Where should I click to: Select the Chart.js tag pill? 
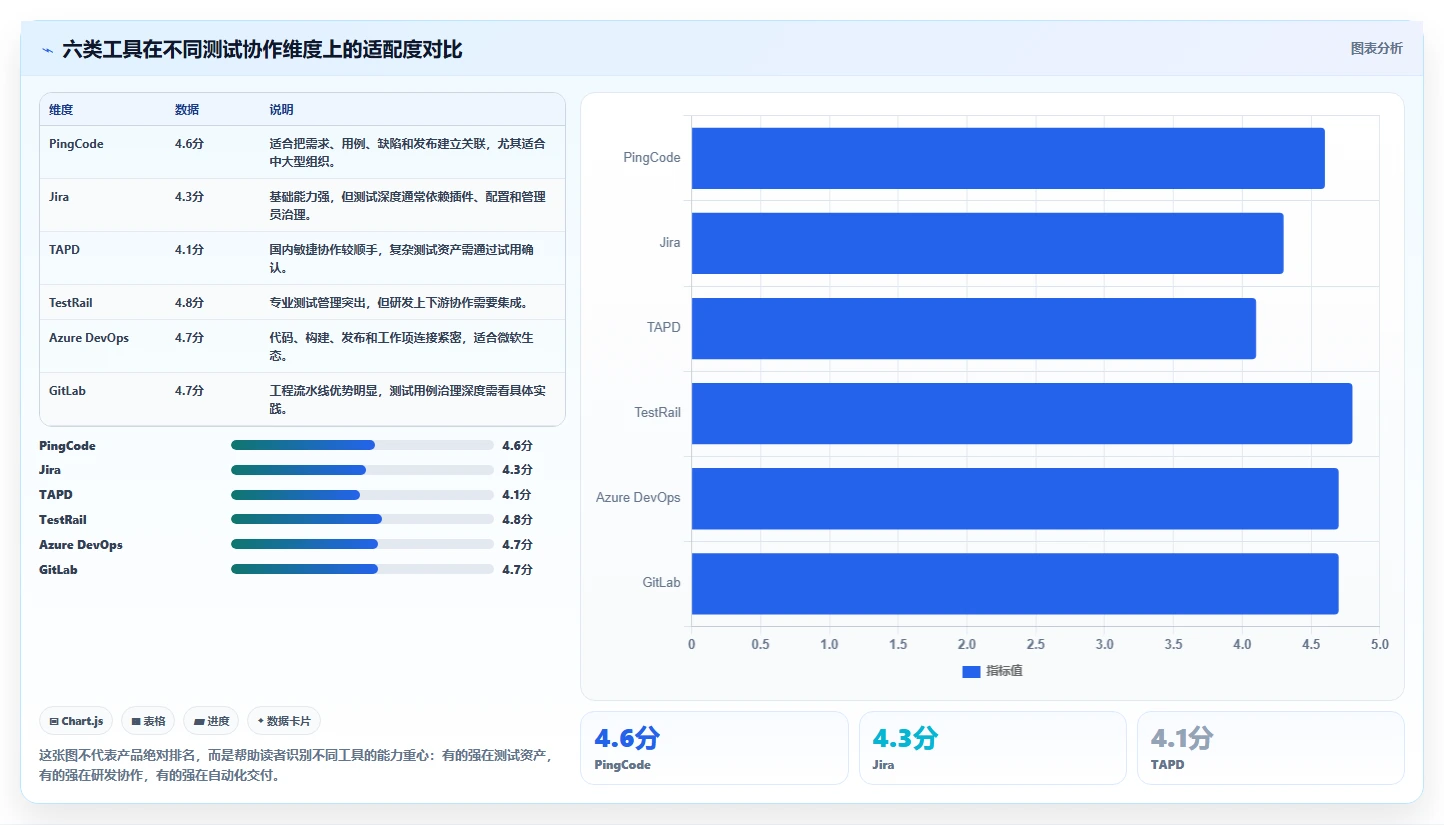76,721
